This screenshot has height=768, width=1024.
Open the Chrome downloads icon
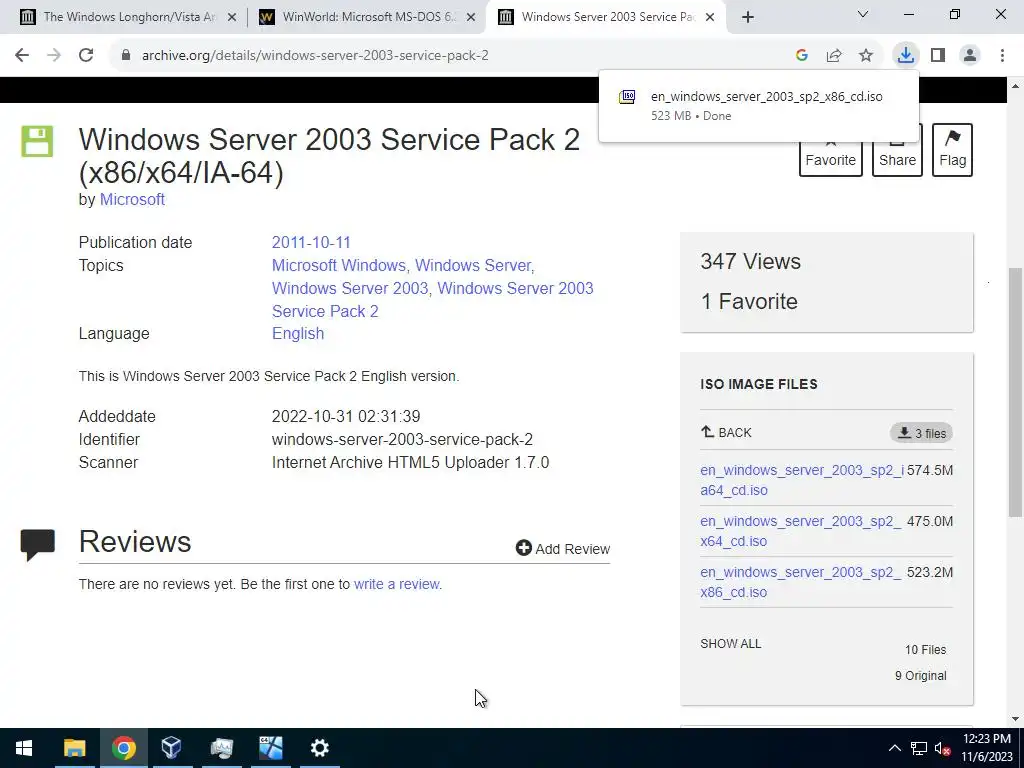(905, 56)
